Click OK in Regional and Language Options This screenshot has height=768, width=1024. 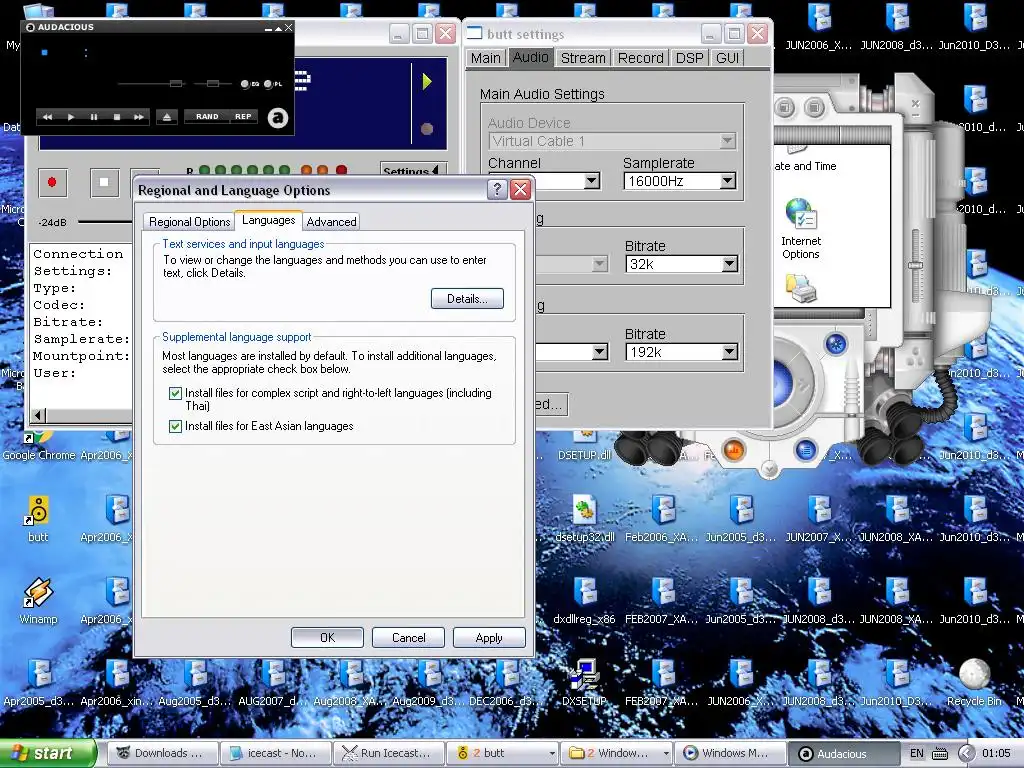327,637
